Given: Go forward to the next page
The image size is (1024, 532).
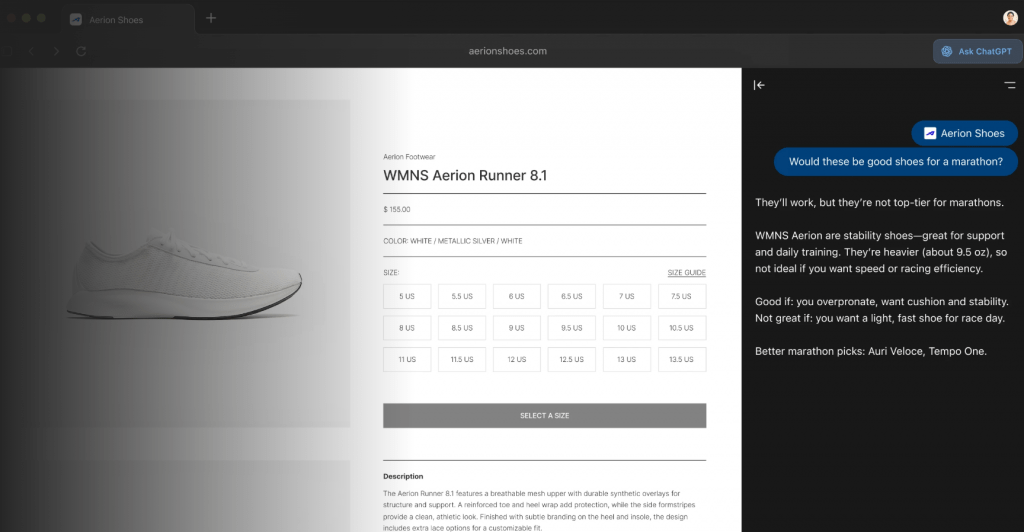Looking at the screenshot, I should pos(56,51).
